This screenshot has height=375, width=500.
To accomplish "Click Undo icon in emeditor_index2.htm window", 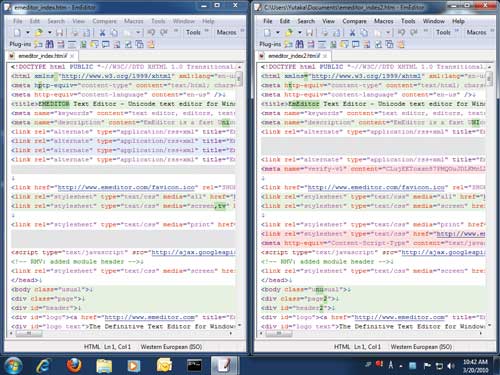I will [x=401, y=32].
